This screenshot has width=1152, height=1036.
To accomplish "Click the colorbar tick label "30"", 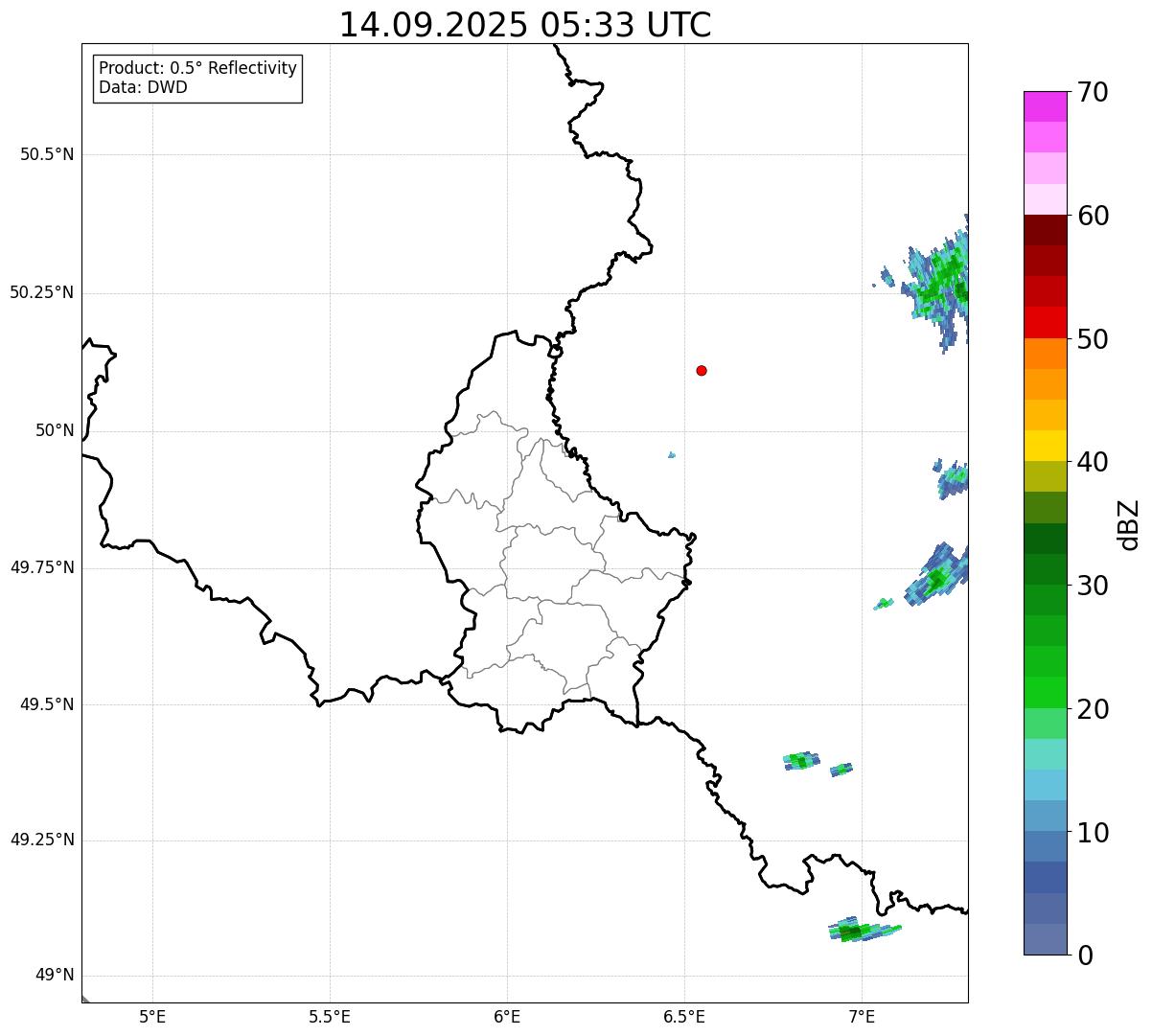I will 1093,586.
